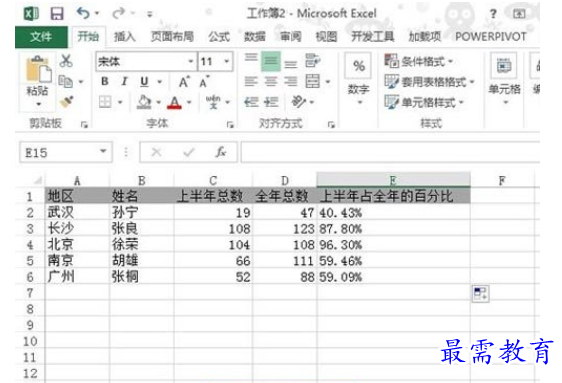Toggle Underline formatting
Viewport: 562px width, 383px height.
[144, 82]
